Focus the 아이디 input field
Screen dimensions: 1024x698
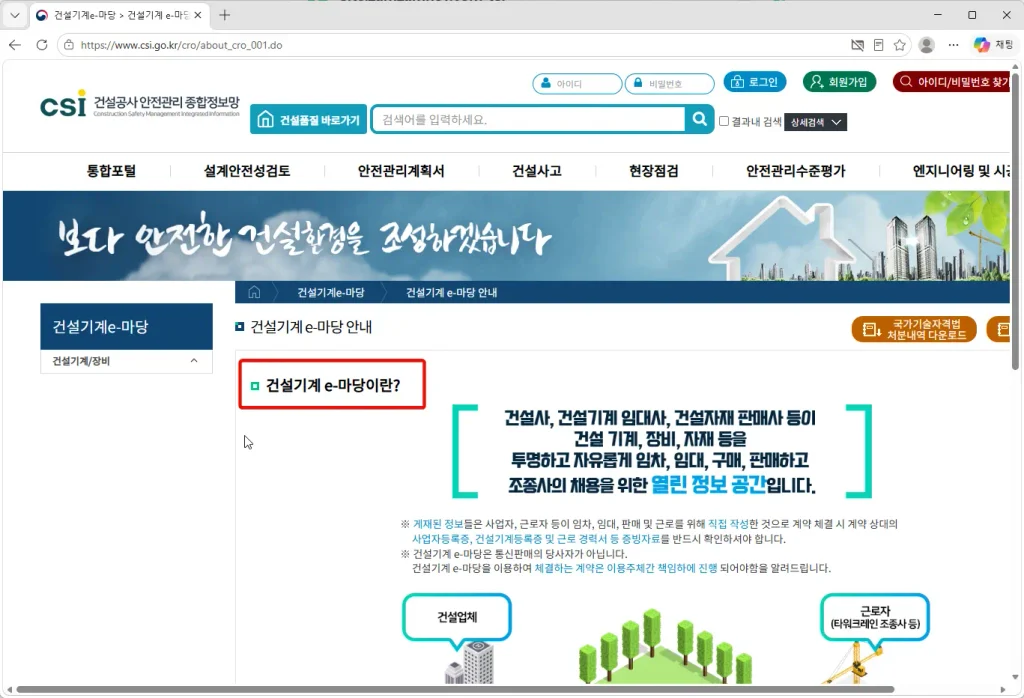[x=577, y=84]
